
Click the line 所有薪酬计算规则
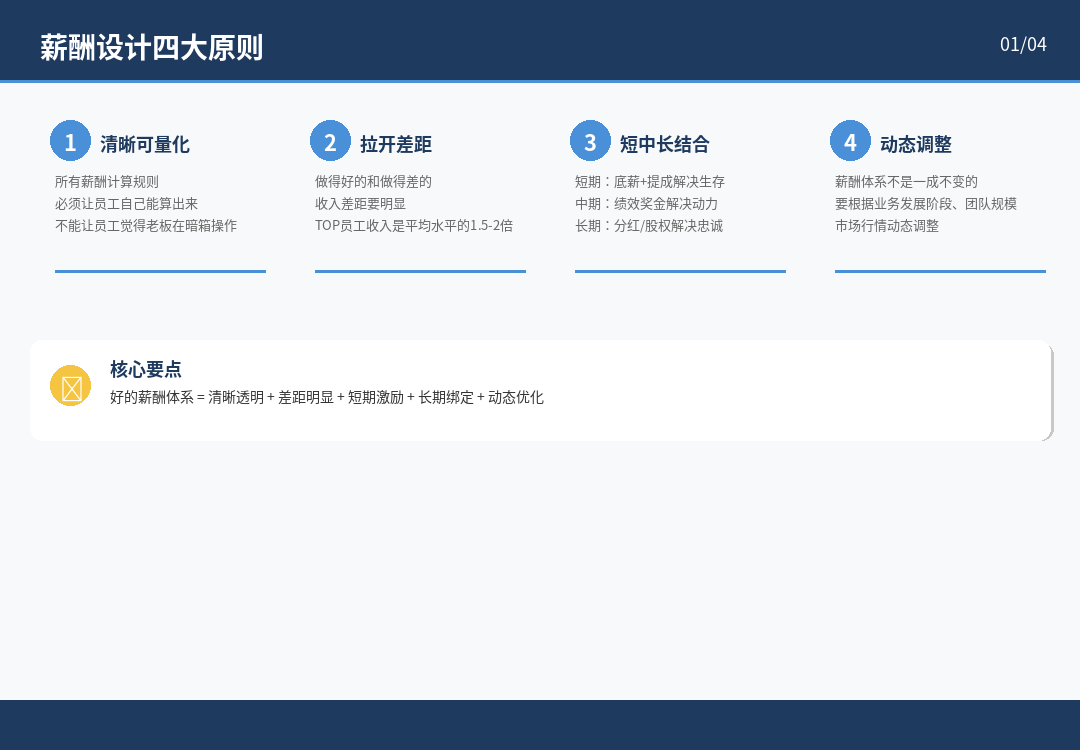[x=107, y=182]
